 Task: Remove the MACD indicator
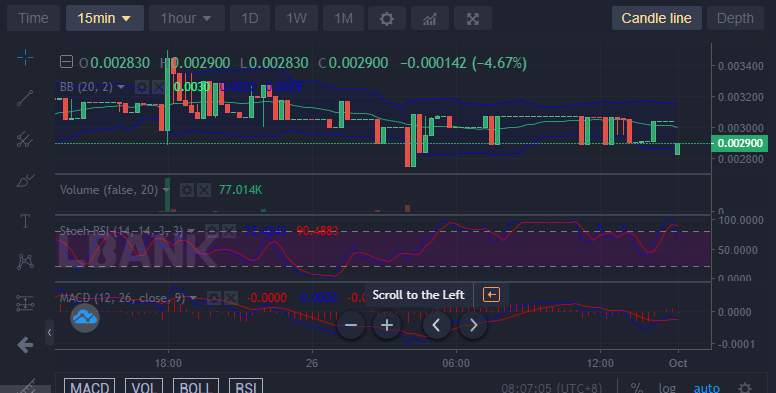point(231,297)
